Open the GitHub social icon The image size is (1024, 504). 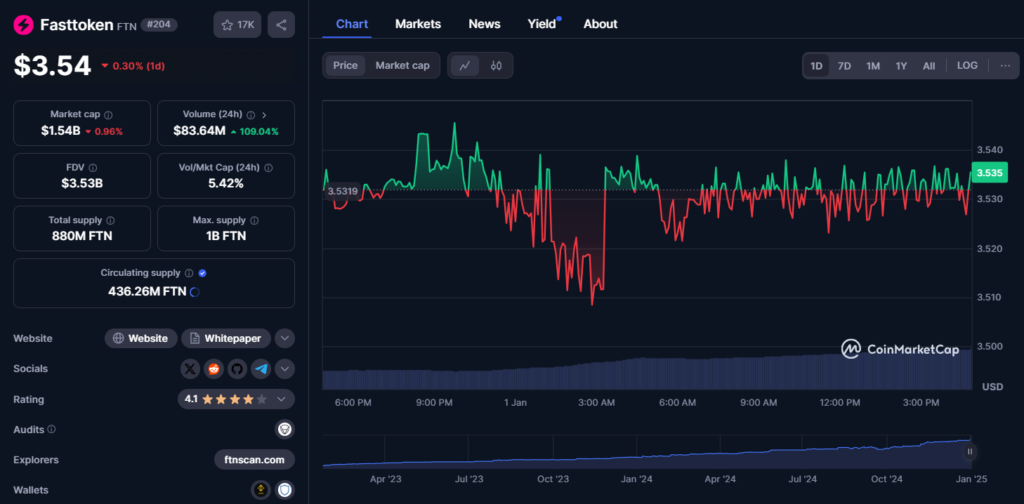[x=237, y=369]
